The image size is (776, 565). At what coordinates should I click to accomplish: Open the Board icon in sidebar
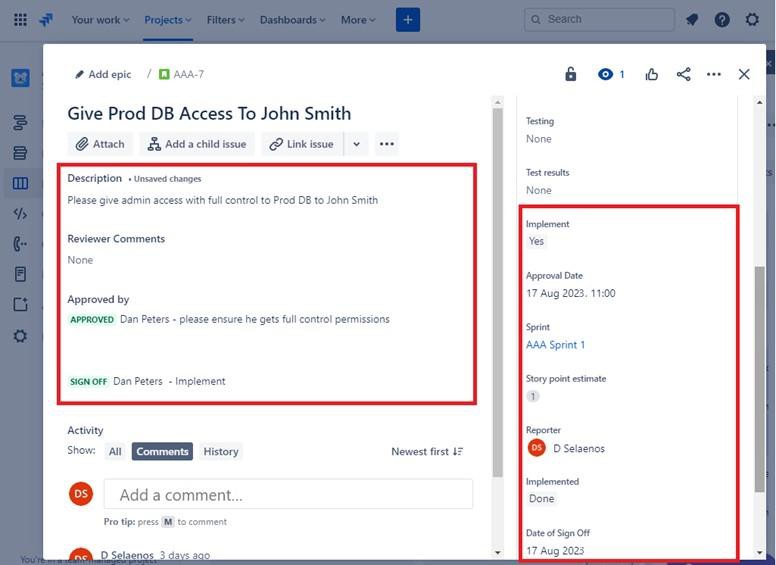pyautogui.click(x=20, y=184)
